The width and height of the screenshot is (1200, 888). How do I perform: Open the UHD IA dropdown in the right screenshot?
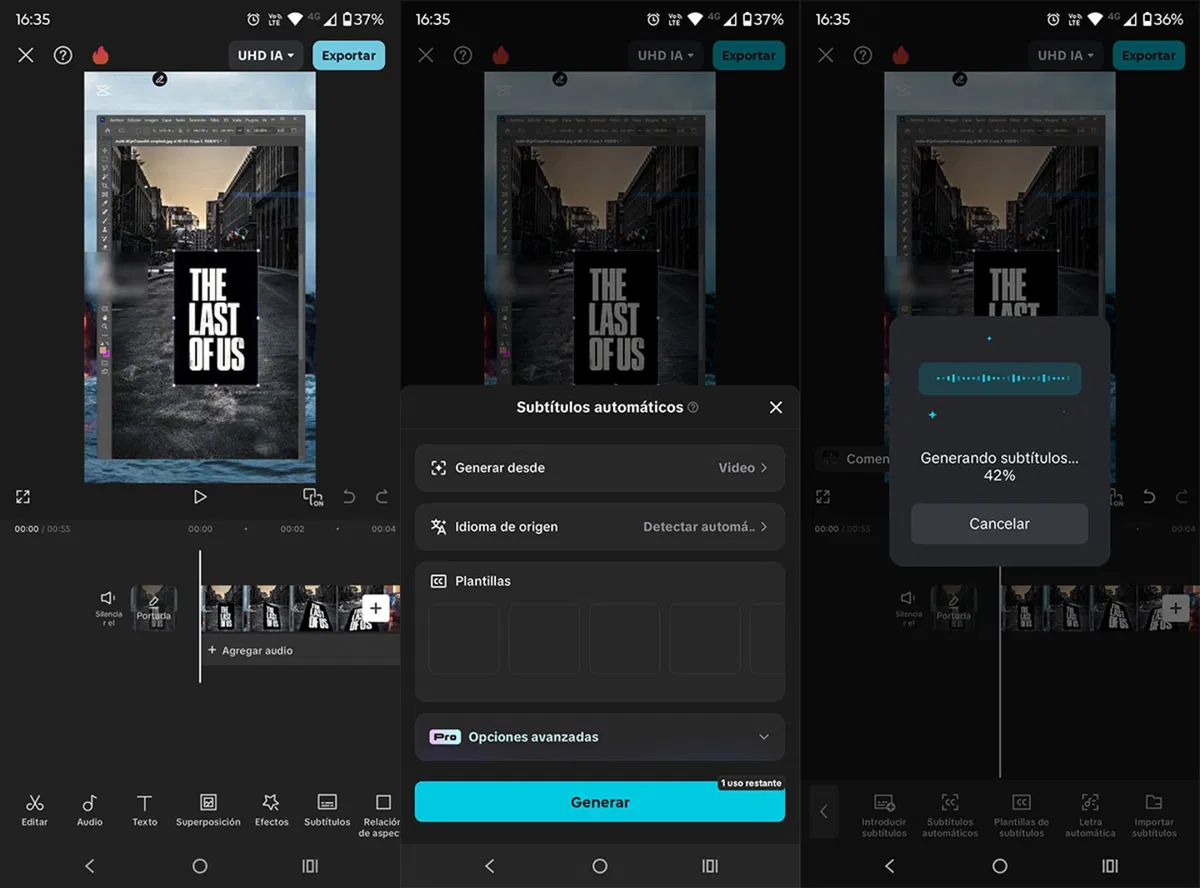coord(1066,55)
